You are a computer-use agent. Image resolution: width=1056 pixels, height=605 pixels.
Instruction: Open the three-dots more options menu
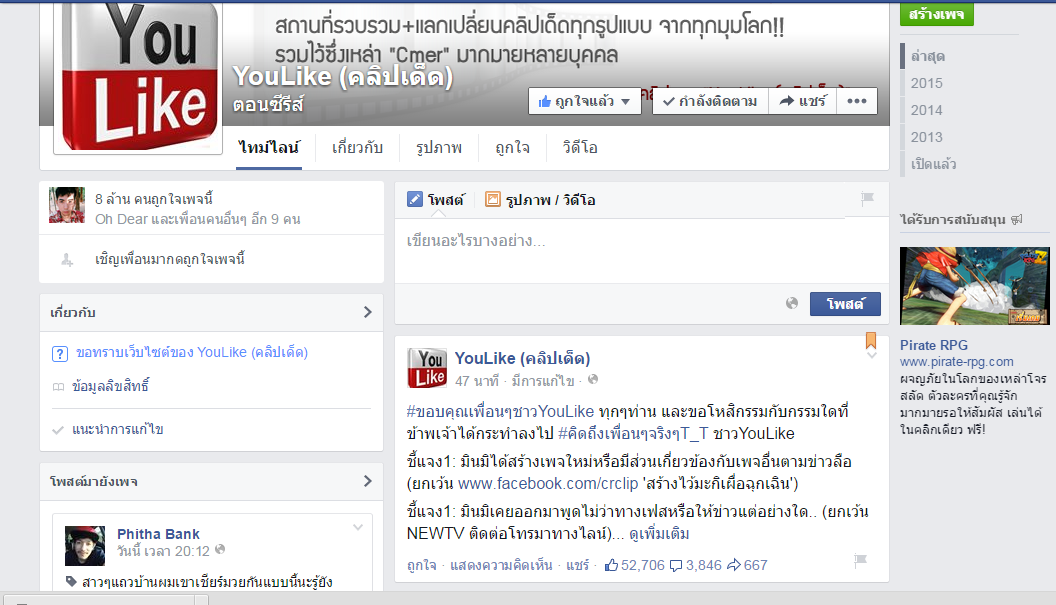857,101
